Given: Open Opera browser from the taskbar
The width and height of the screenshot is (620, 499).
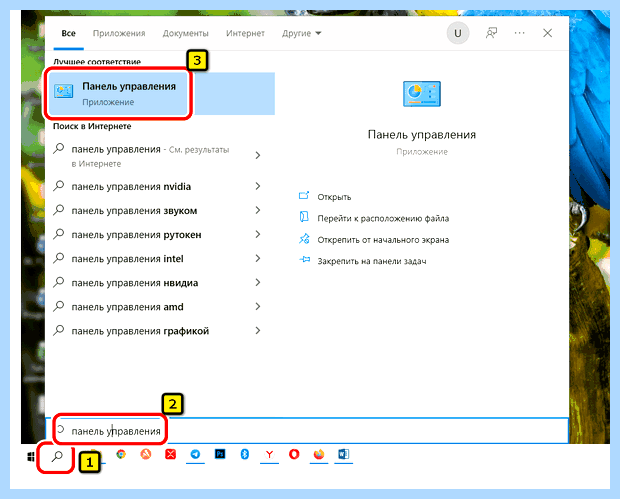Looking at the screenshot, I should pyautogui.click(x=294, y=454).
